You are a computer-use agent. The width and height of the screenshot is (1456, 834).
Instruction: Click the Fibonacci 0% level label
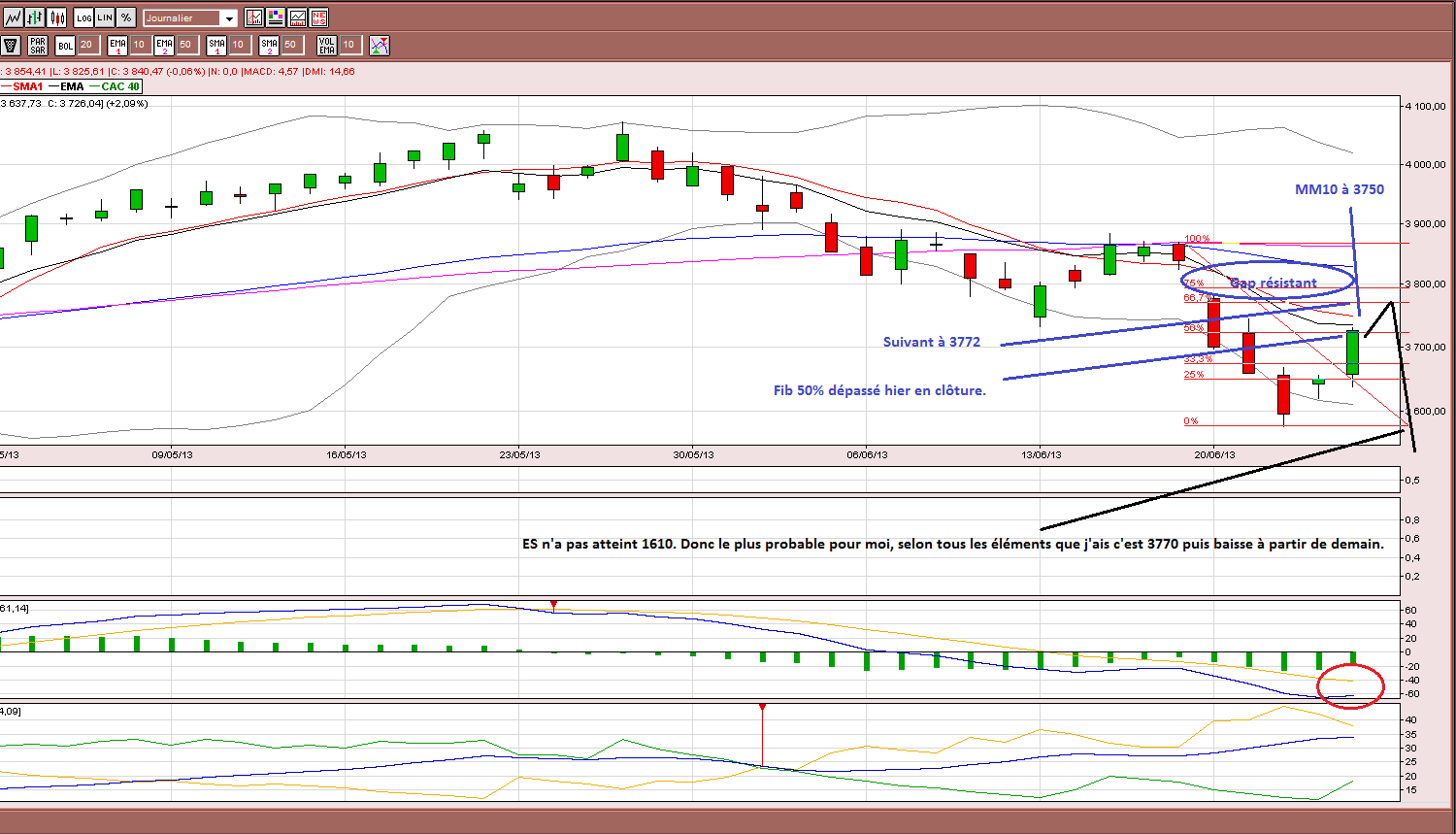[1190, 421]
